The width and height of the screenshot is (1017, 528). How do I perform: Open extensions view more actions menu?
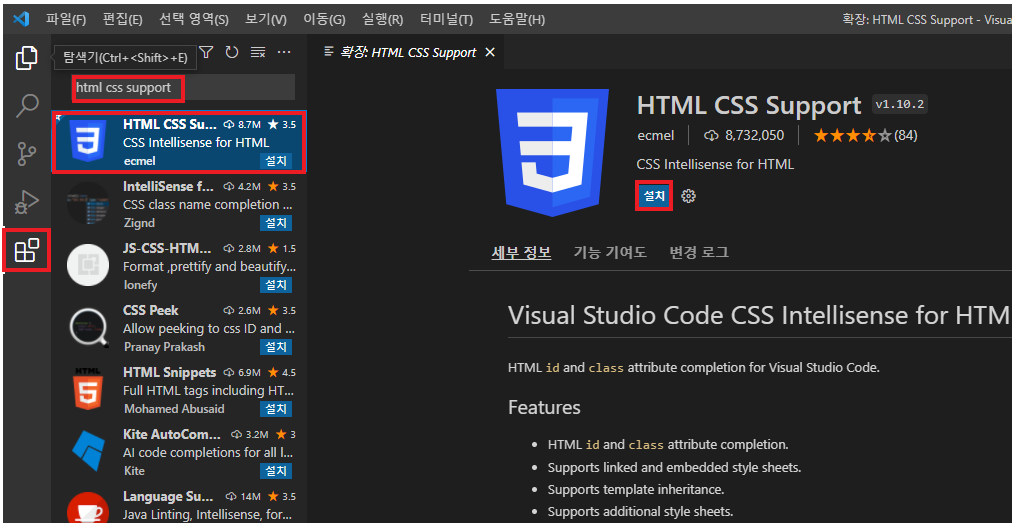(x=284, y=53)
